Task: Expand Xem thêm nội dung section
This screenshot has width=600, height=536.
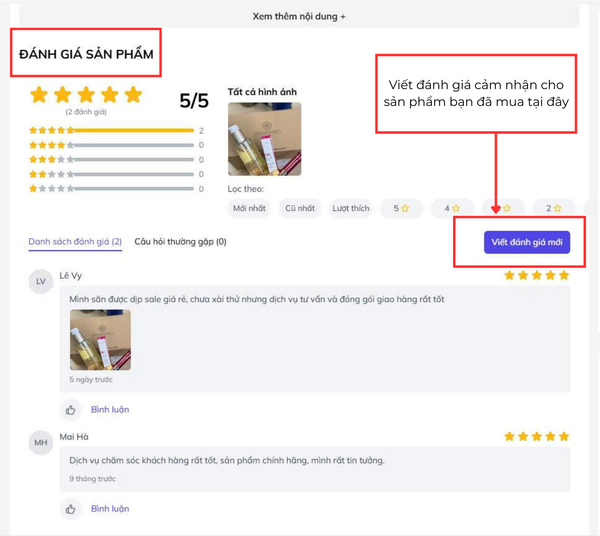Action: (299, 16)
